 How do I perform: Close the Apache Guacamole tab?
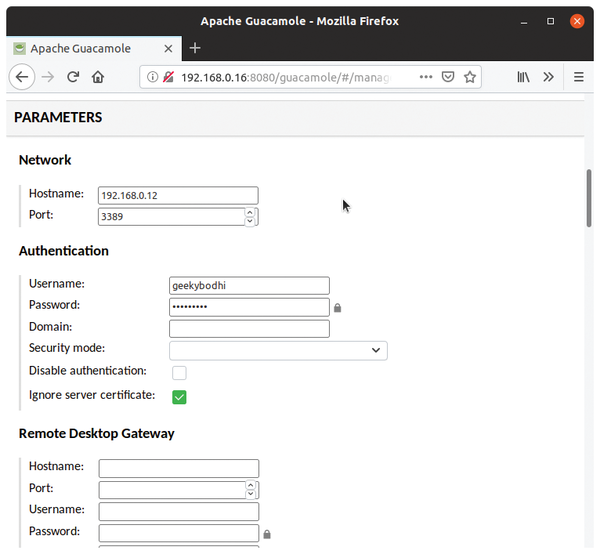tap(168, 49)
